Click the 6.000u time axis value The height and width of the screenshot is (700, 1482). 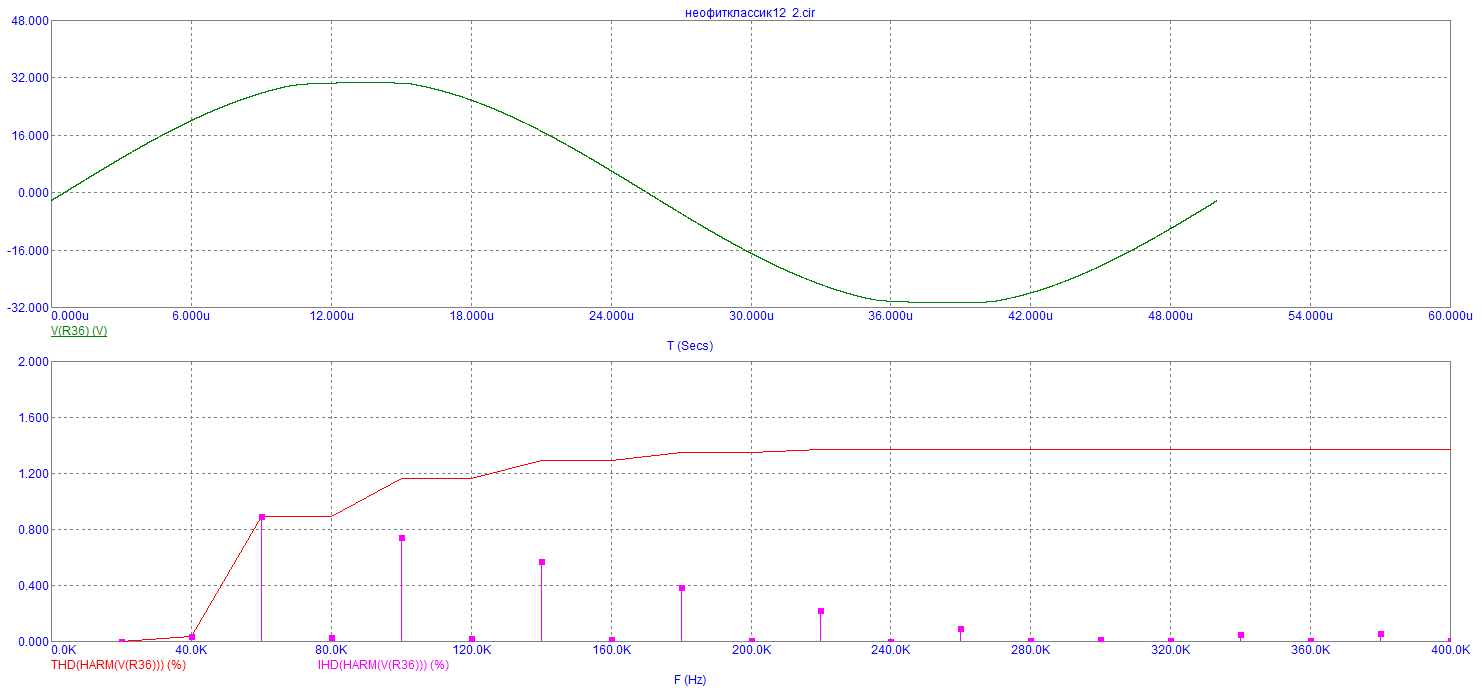pos(190,316)
